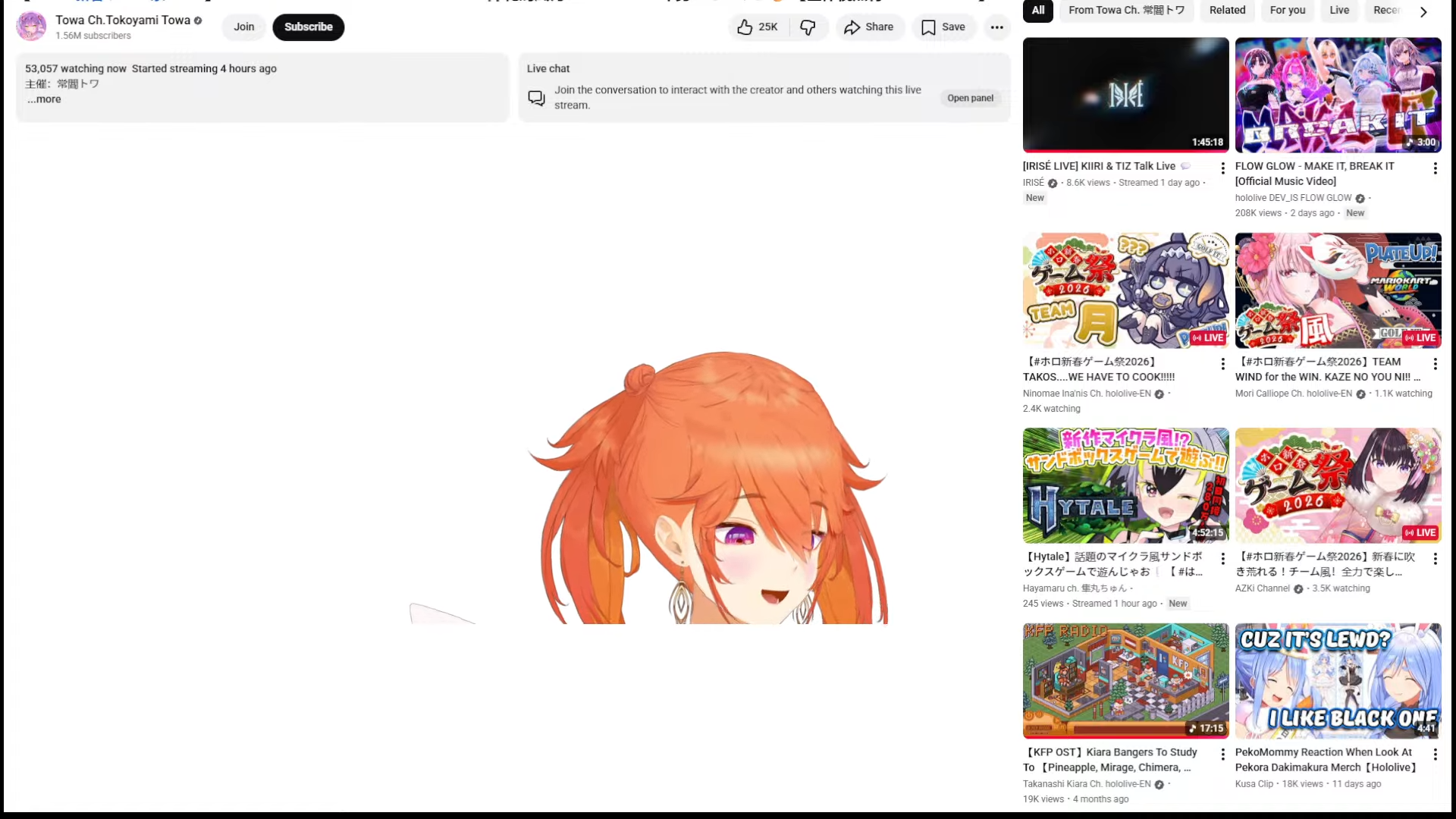
Task: Open Towa channel avatar
Action: click(x=31, y=27)
